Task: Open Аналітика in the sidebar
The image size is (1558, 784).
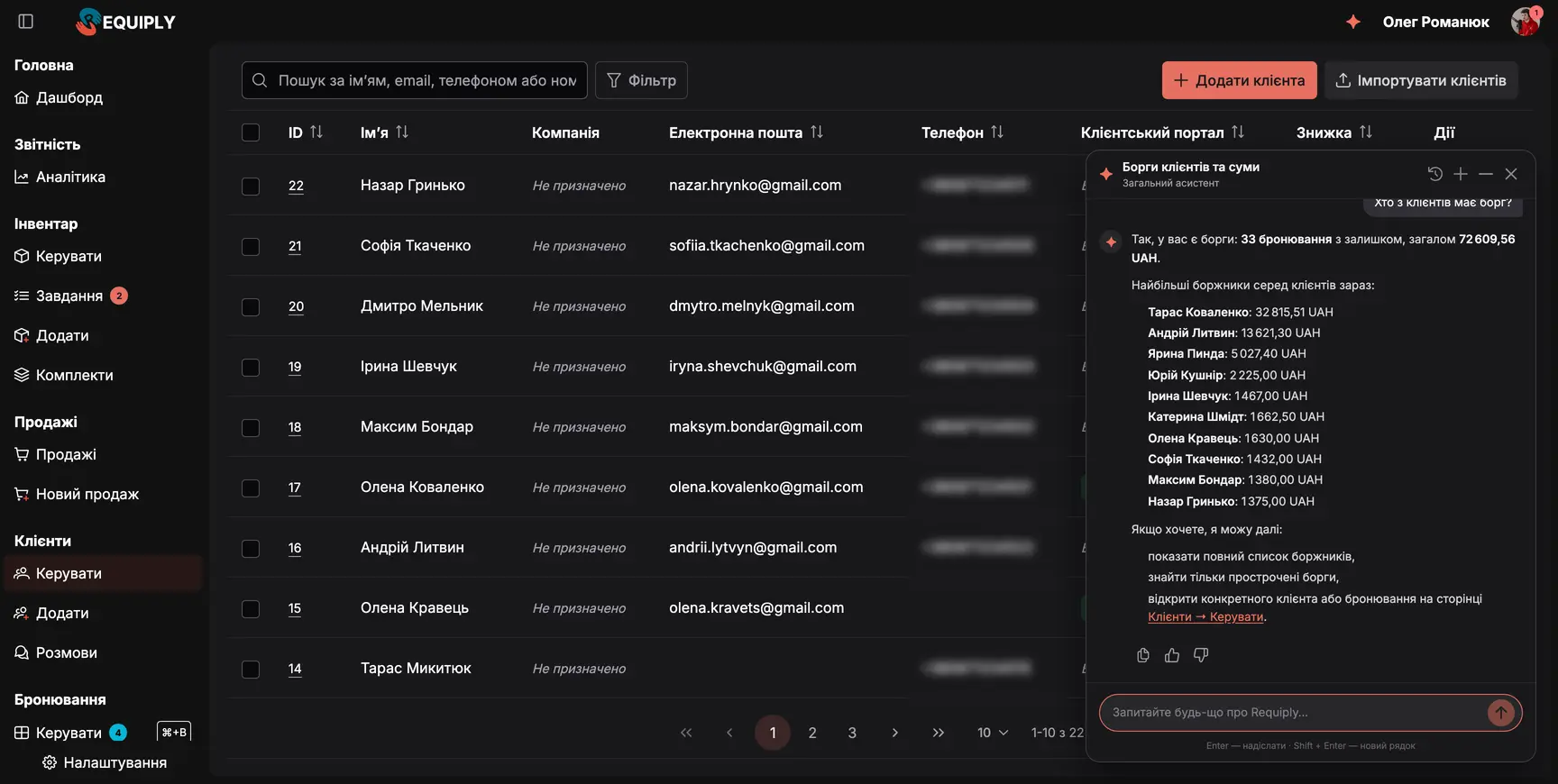Action: pos(60,177)
